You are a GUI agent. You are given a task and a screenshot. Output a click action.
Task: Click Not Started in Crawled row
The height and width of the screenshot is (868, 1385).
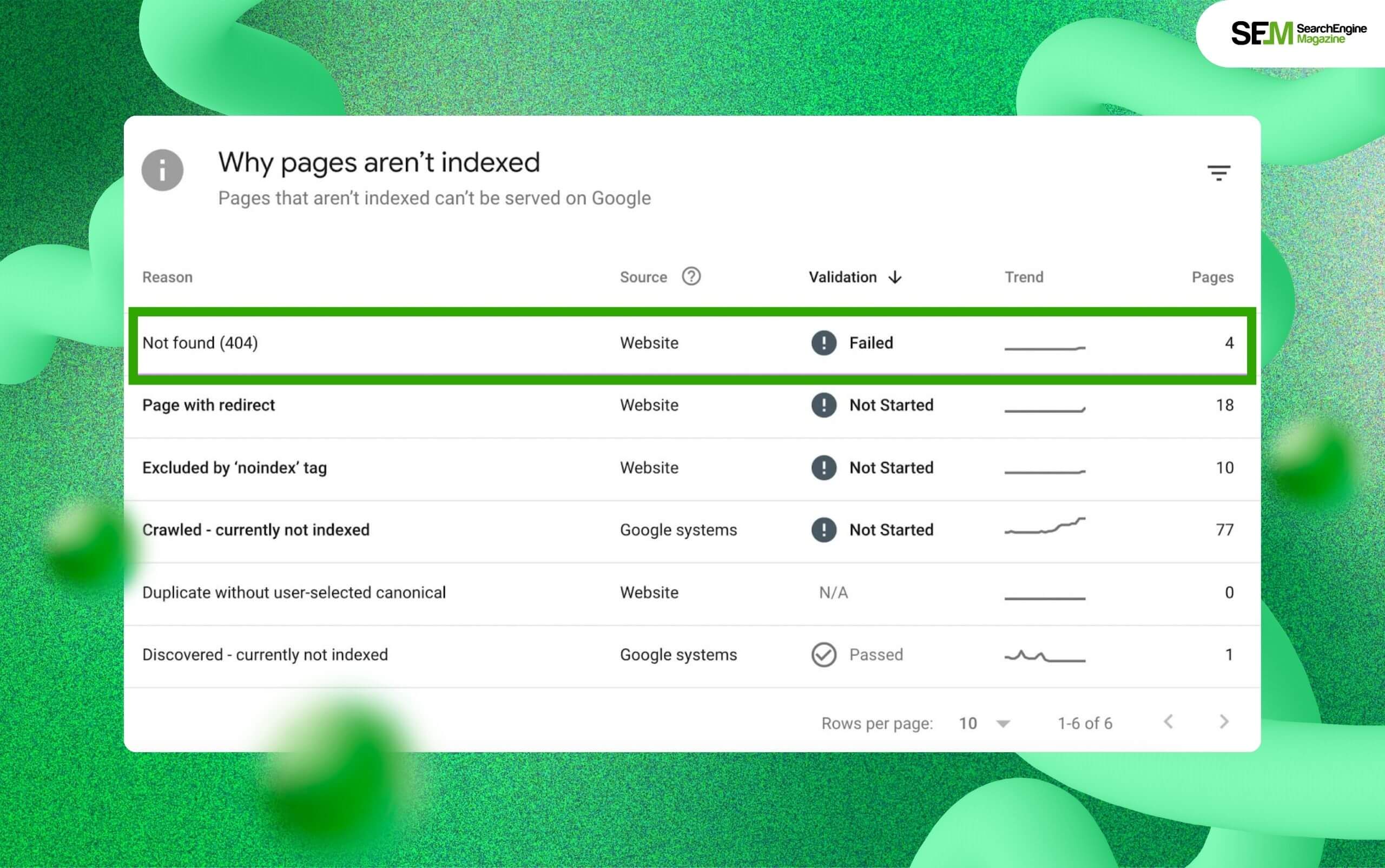point(891,529)
